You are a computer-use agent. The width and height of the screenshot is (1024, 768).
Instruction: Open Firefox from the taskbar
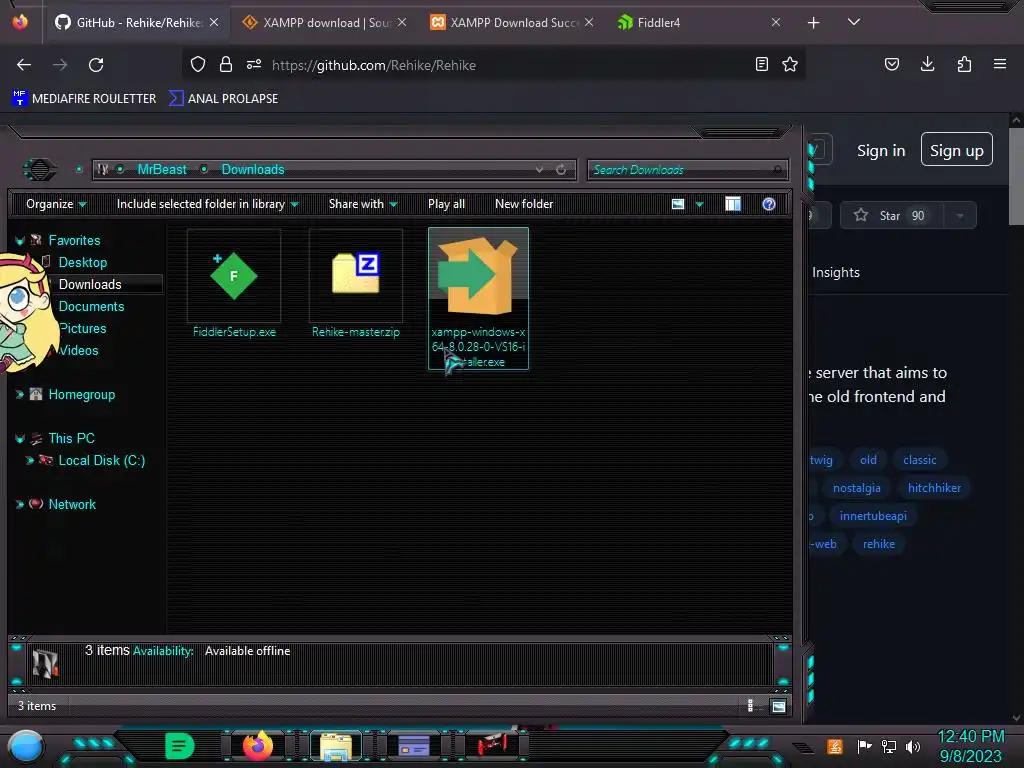[257, 746]
